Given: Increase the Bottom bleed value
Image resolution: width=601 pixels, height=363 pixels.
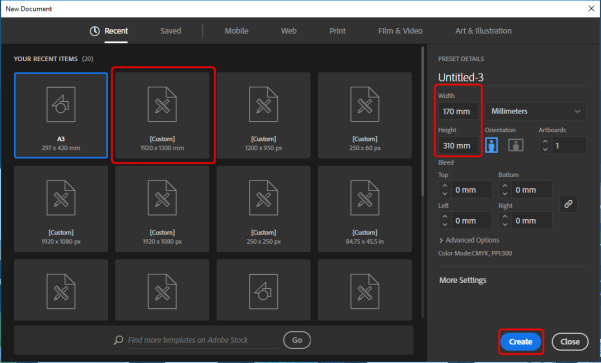Looking at the screenshot, I should click(x=505, y=186).
